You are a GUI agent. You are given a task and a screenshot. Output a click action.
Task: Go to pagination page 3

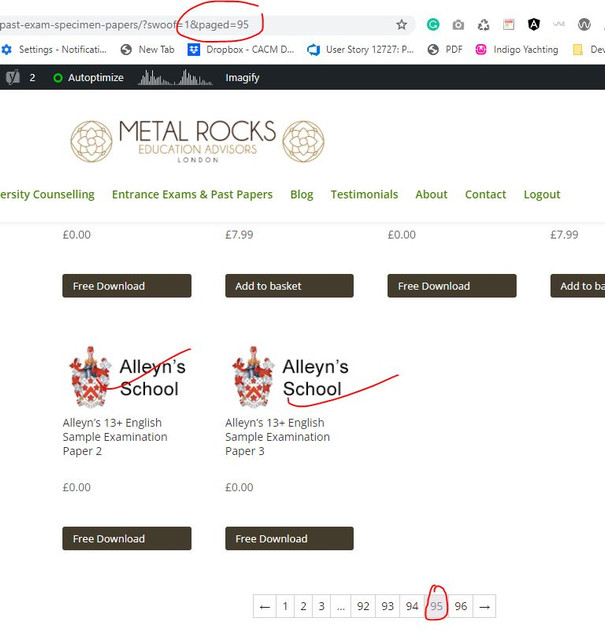point(322,606)
